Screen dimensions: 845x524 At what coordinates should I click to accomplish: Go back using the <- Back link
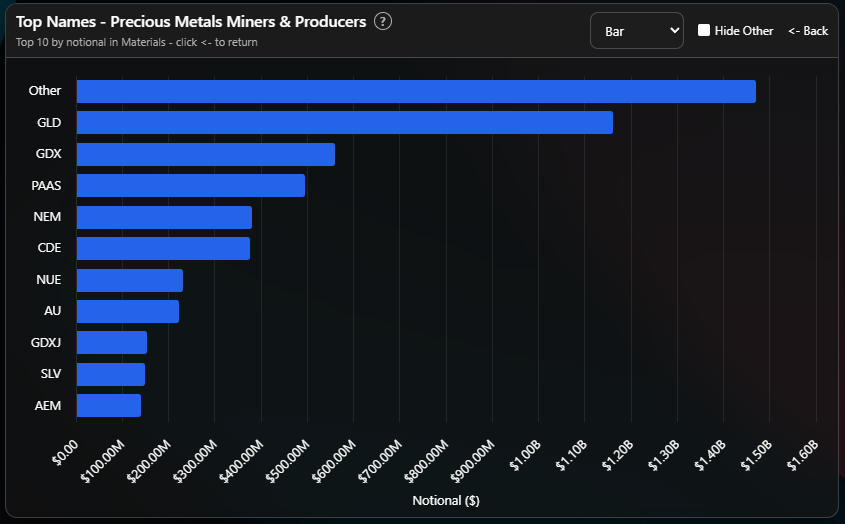808,31
